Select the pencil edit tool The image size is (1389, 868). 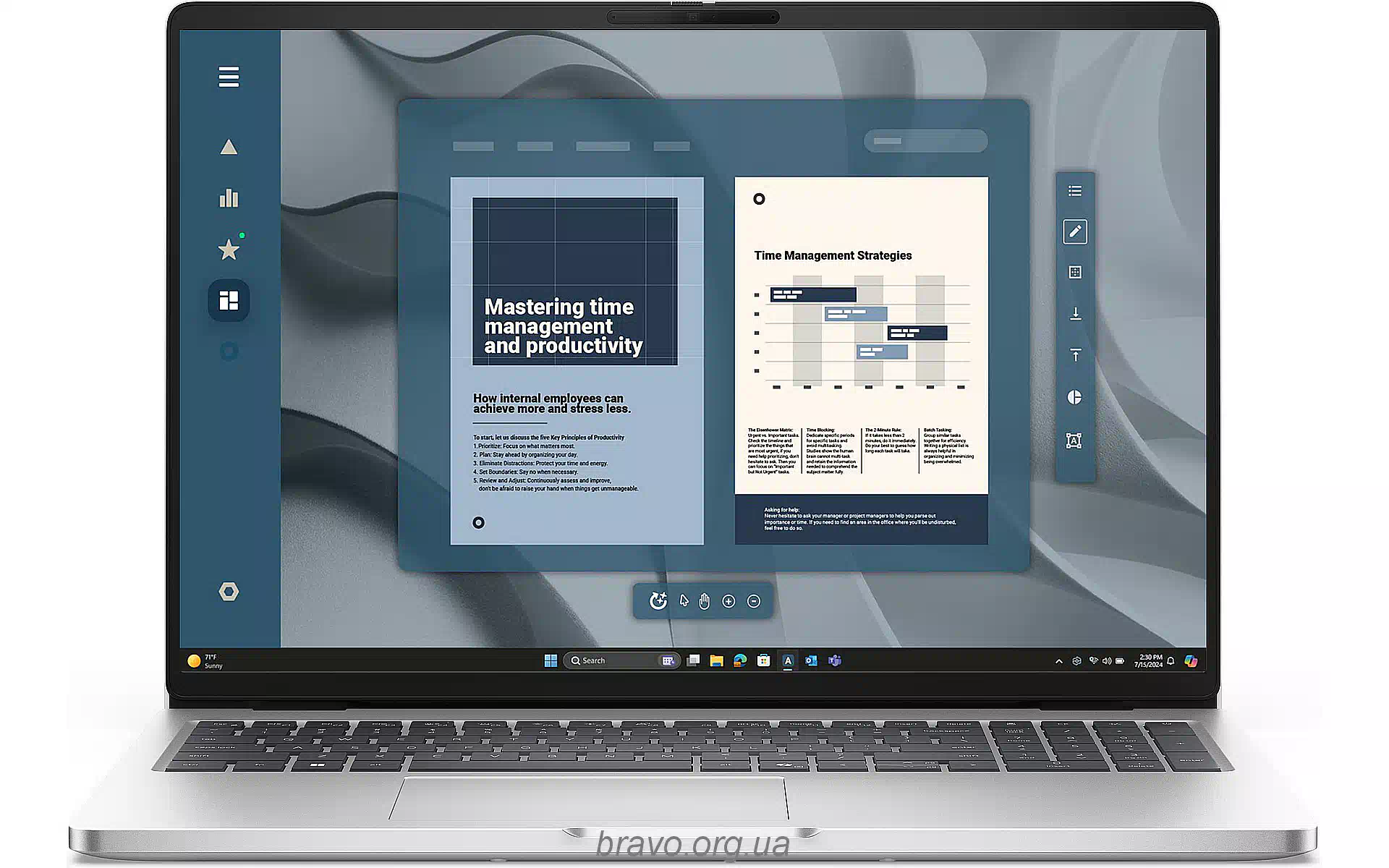click(x=1075, y=231)
